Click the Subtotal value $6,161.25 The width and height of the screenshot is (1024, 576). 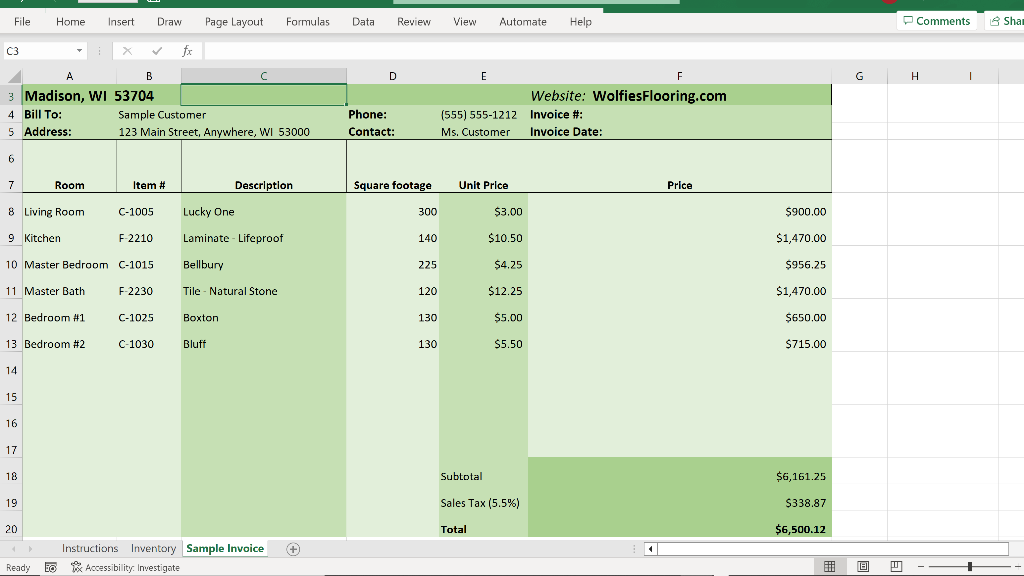tap(801, 476)
